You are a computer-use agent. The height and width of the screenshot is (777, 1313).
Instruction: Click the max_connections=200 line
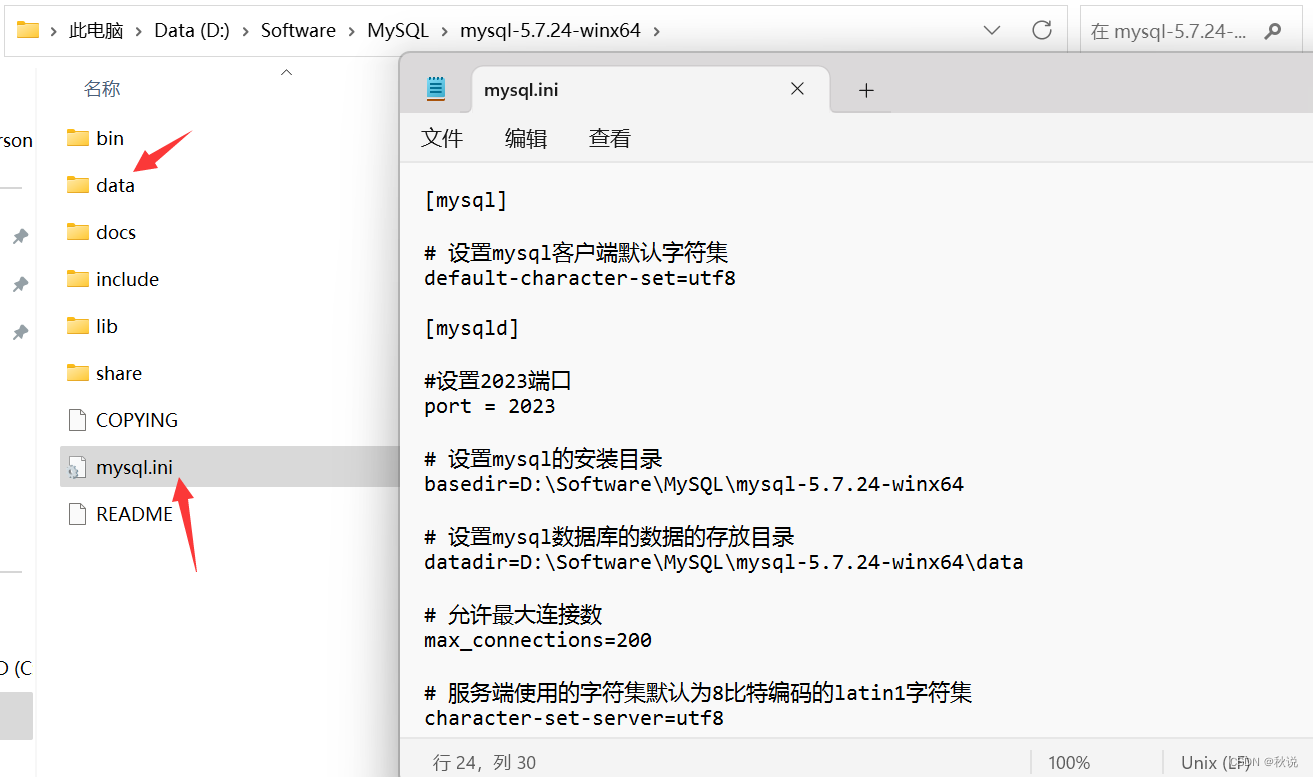pyautogui.click(x=538, y=640)
